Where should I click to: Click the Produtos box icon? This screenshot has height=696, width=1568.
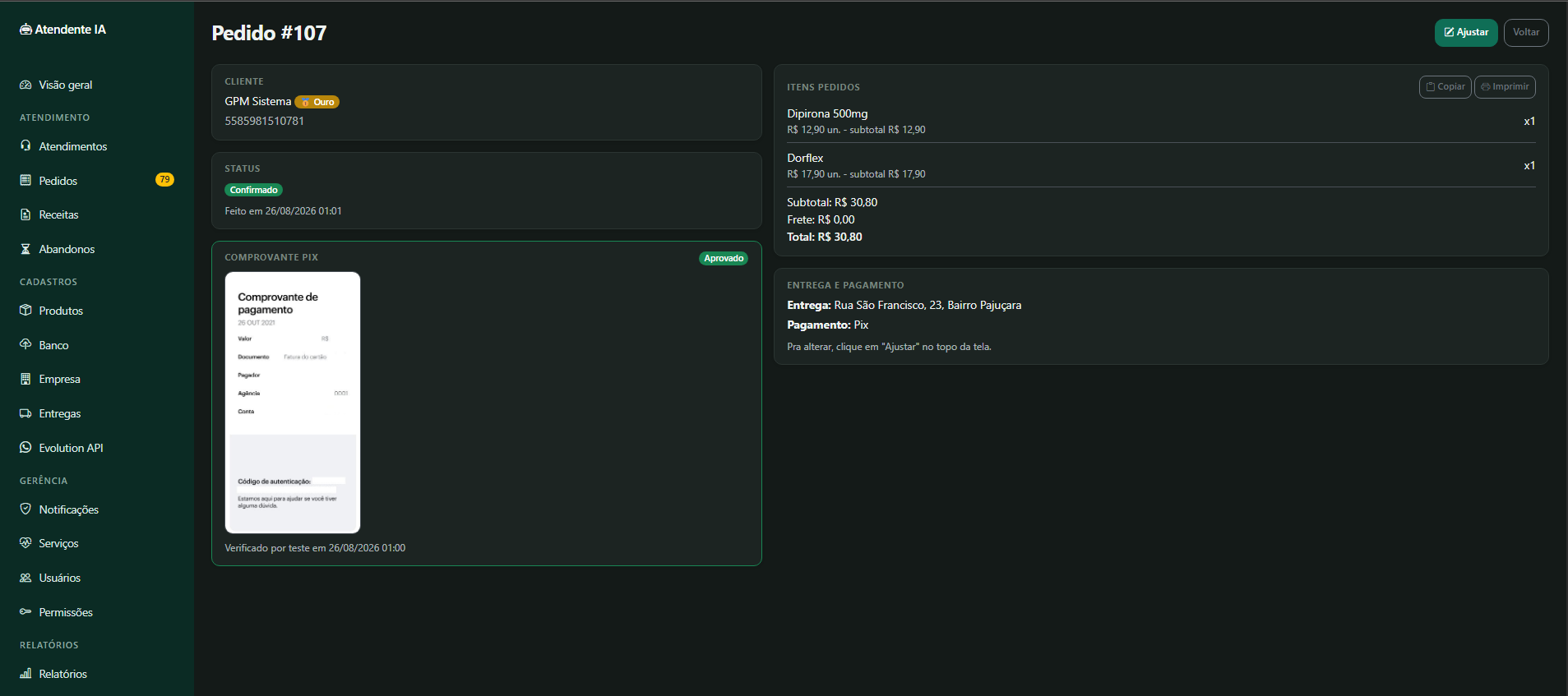tap(25, 311)
